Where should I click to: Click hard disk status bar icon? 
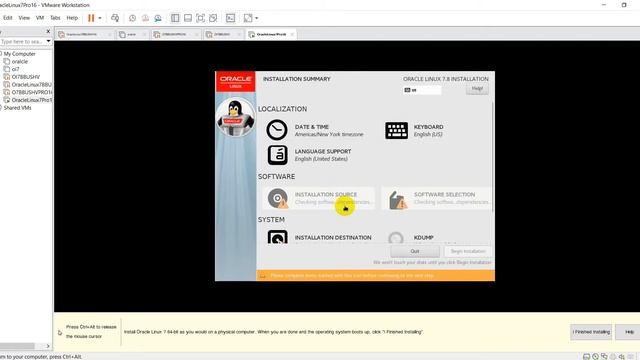tap(587, 356)
